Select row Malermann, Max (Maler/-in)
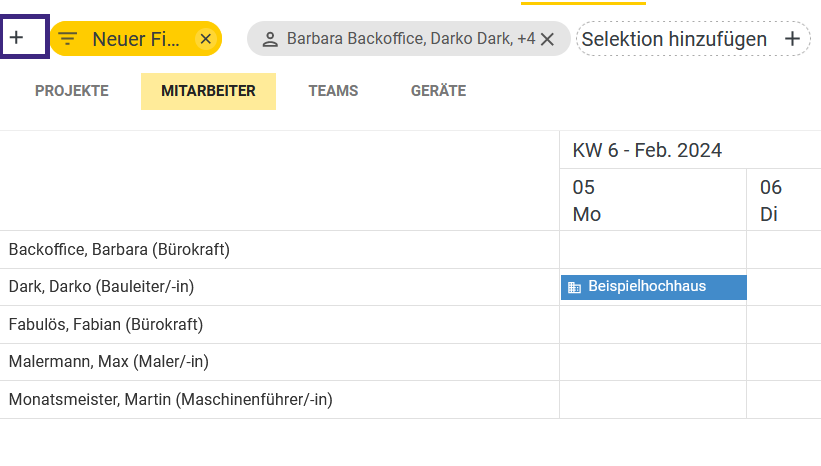This screenshot has width=821, height=466. click(109, 361)
